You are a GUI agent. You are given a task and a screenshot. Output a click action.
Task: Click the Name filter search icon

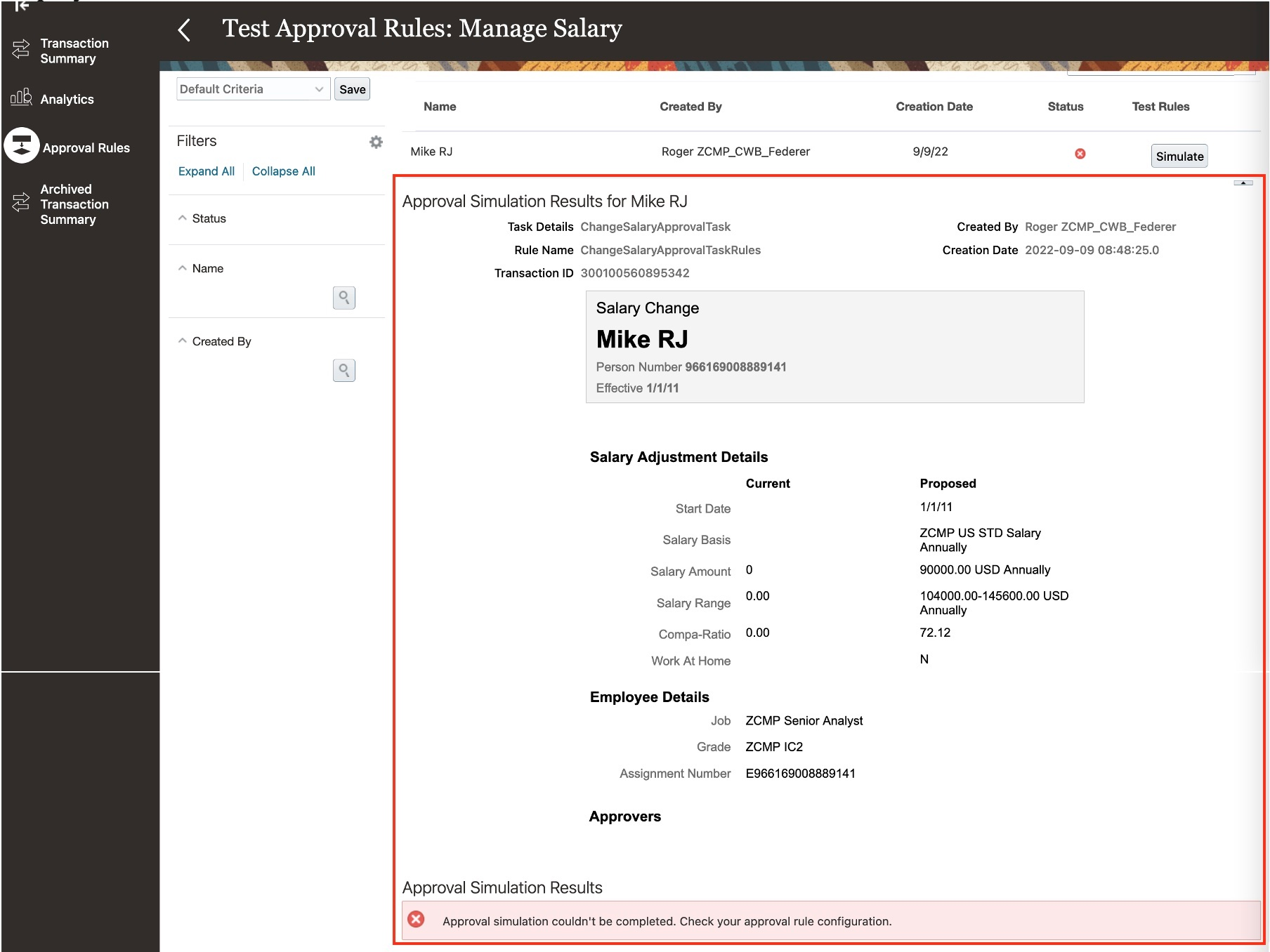click(344, 298)
